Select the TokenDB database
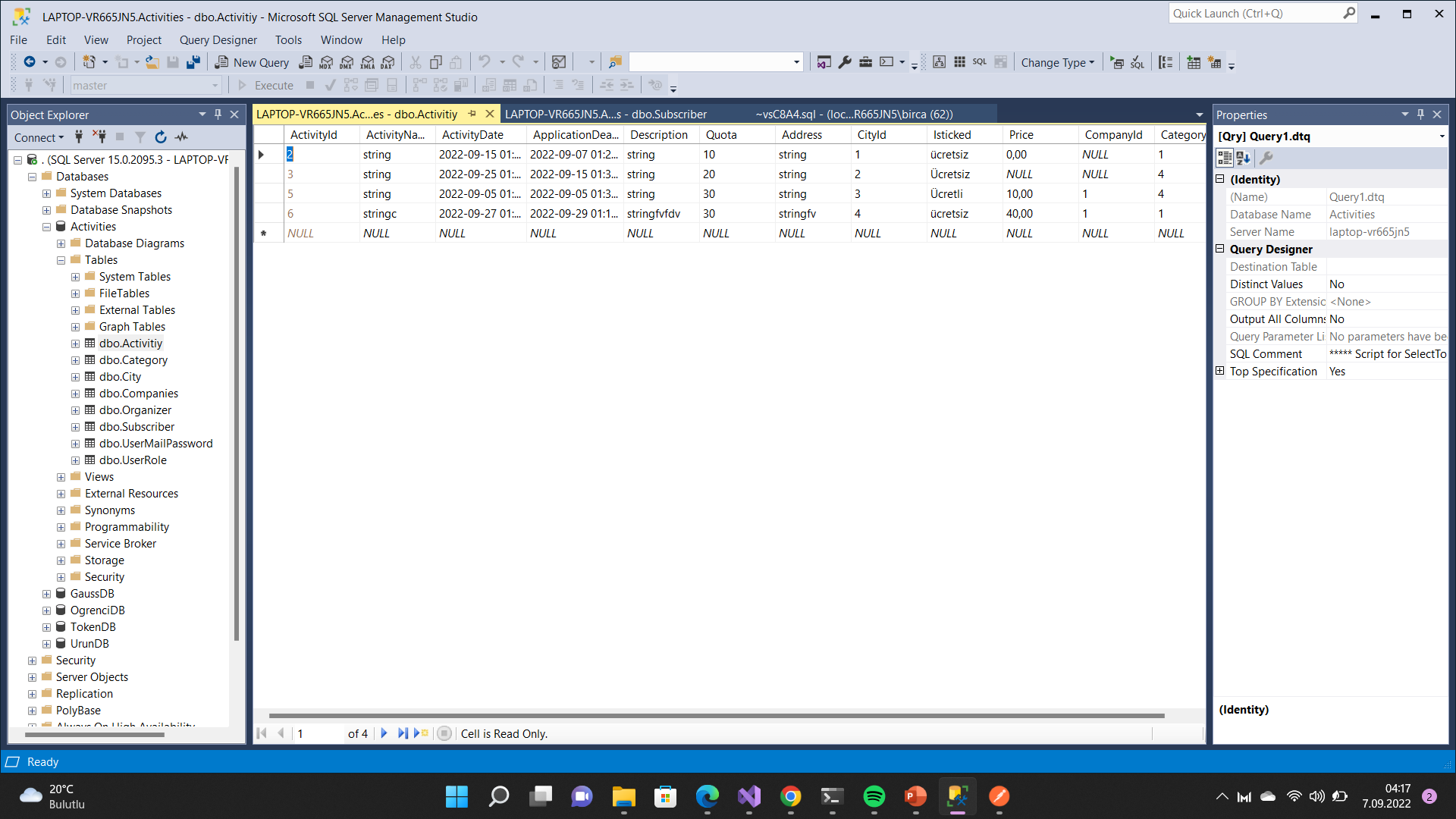This screenshot has width=1456, height=819. pos(93,627)
